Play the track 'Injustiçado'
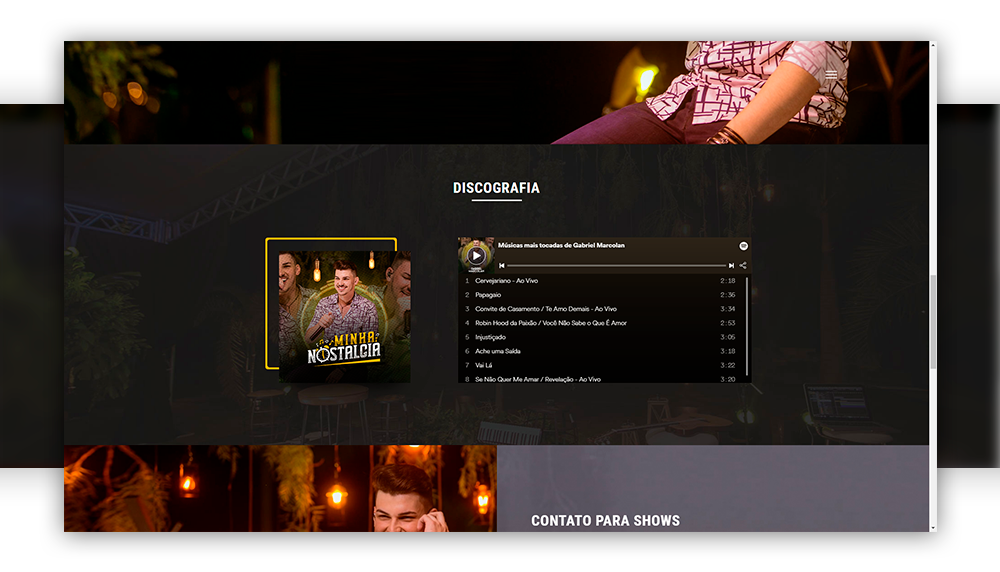 click(x=490, y=337)
